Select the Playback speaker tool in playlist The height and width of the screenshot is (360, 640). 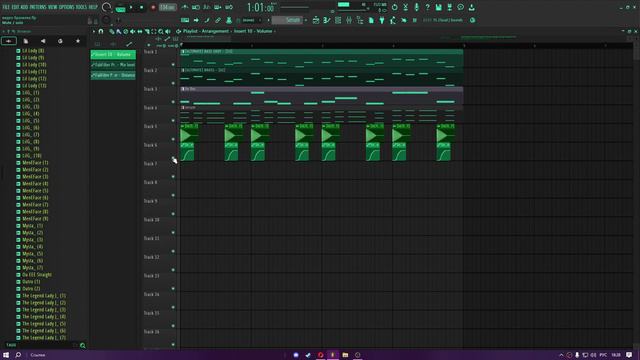click(x=168, y=31)
